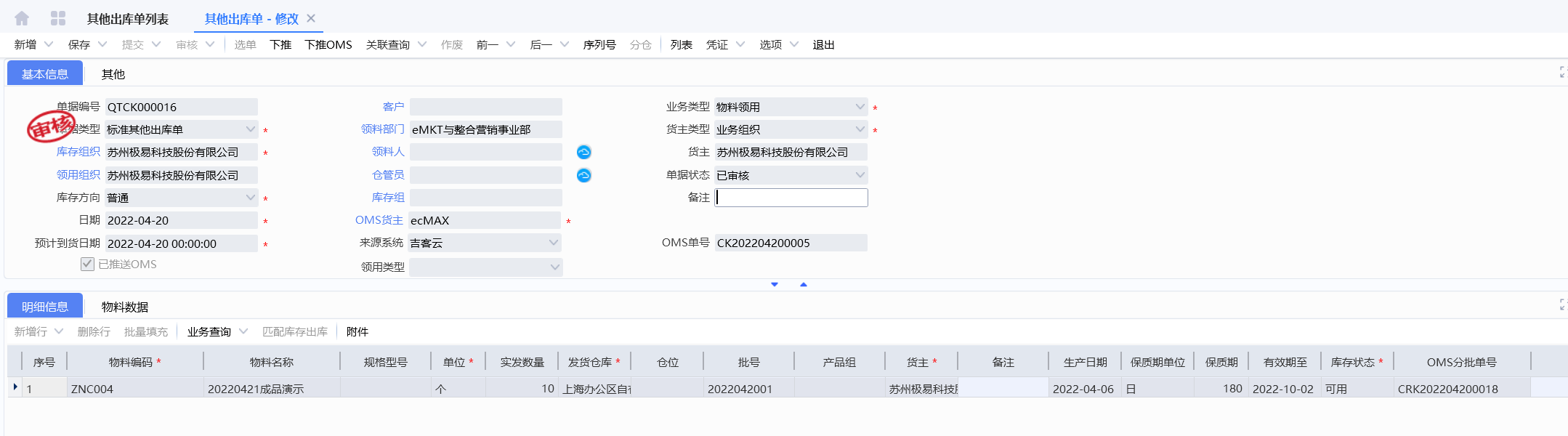Open the app grid menu icon
The width and height of the screenshot is (1568, 436).
pos(58,18)
